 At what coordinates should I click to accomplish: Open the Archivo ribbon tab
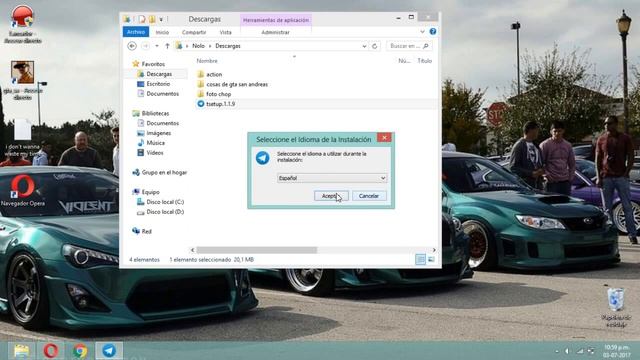tap(136, 32)
